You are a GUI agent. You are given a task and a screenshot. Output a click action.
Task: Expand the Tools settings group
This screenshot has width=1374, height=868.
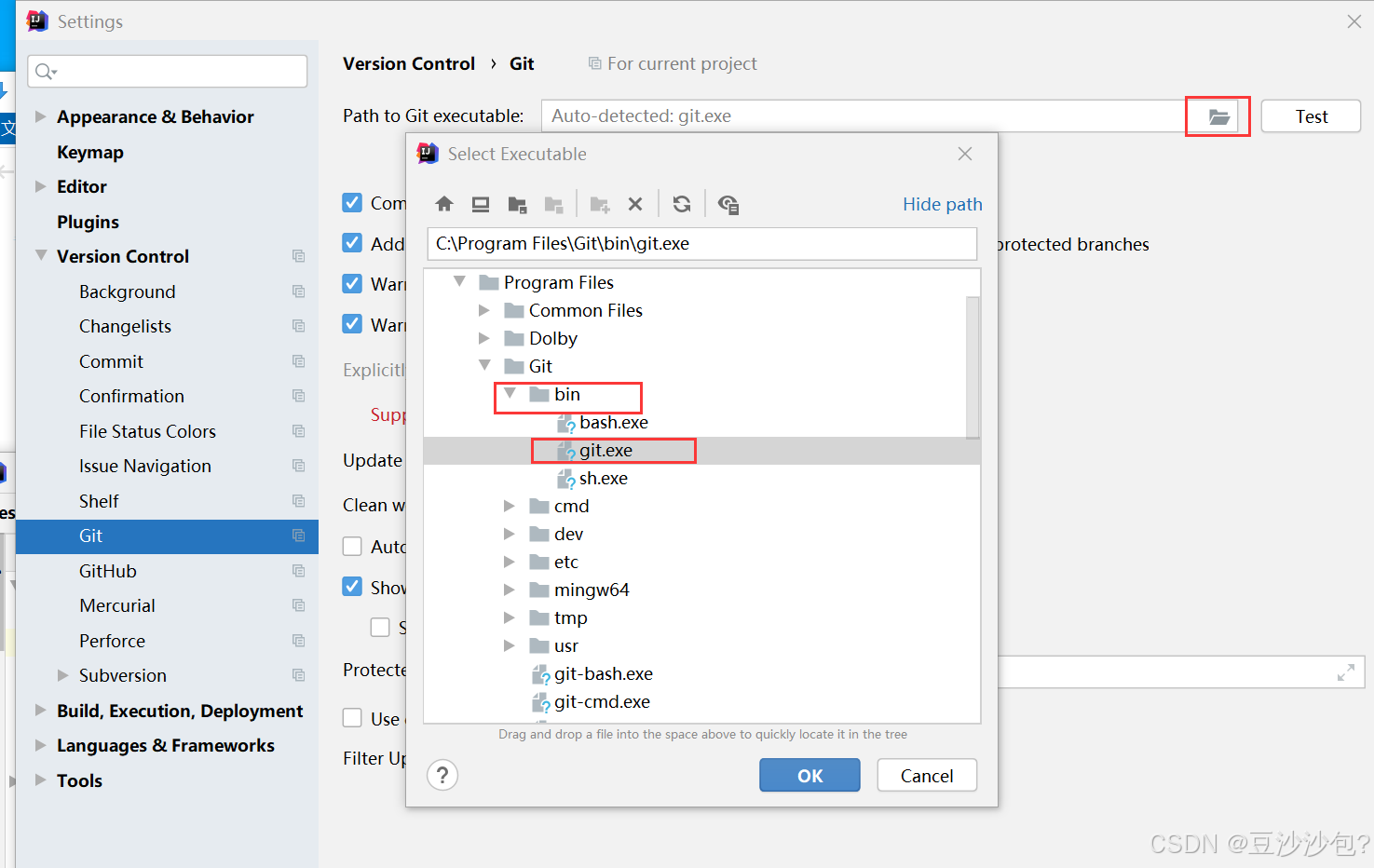[40, 780]
